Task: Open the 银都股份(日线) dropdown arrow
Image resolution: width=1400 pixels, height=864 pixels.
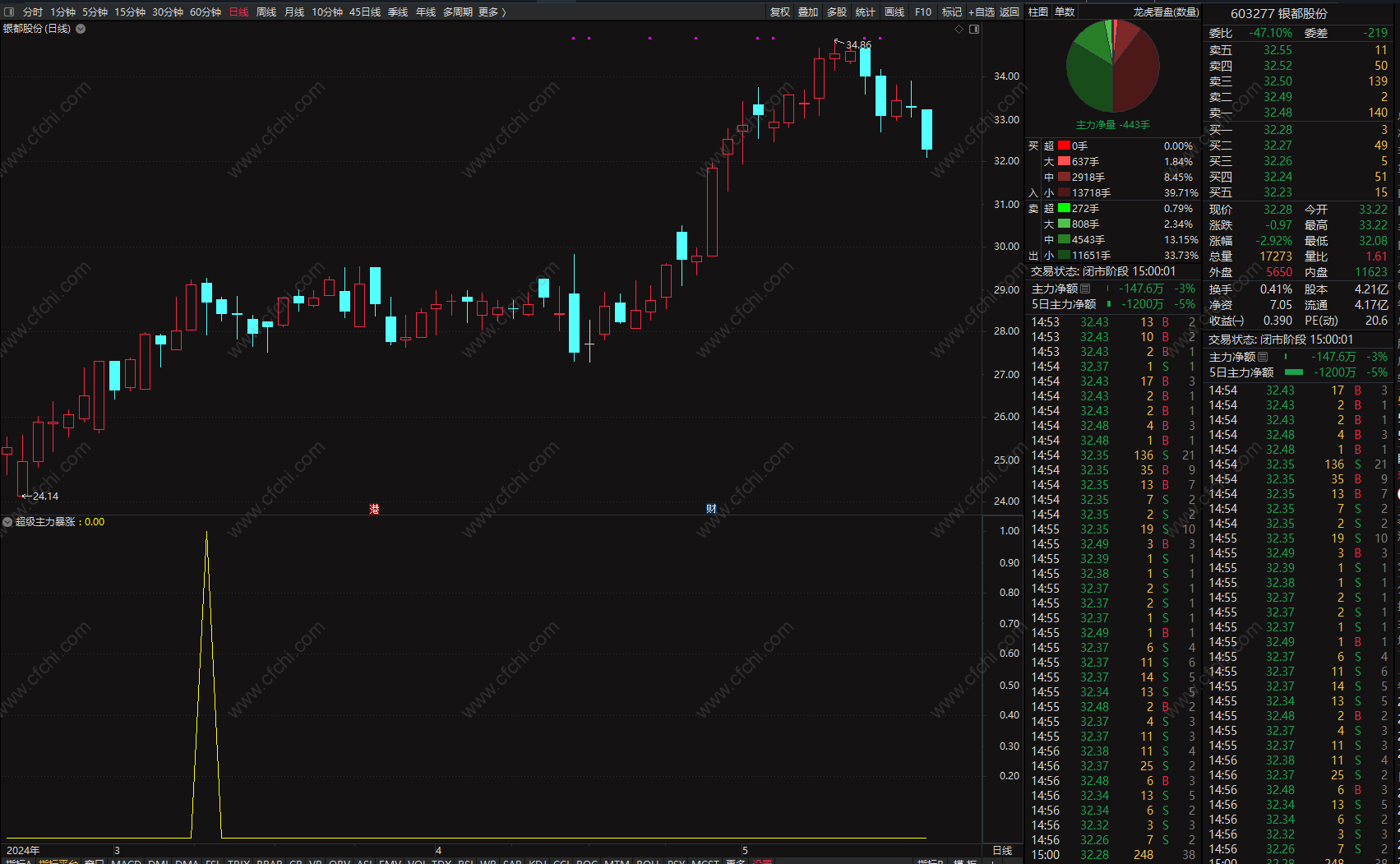Action: click(x=81, y=29)
